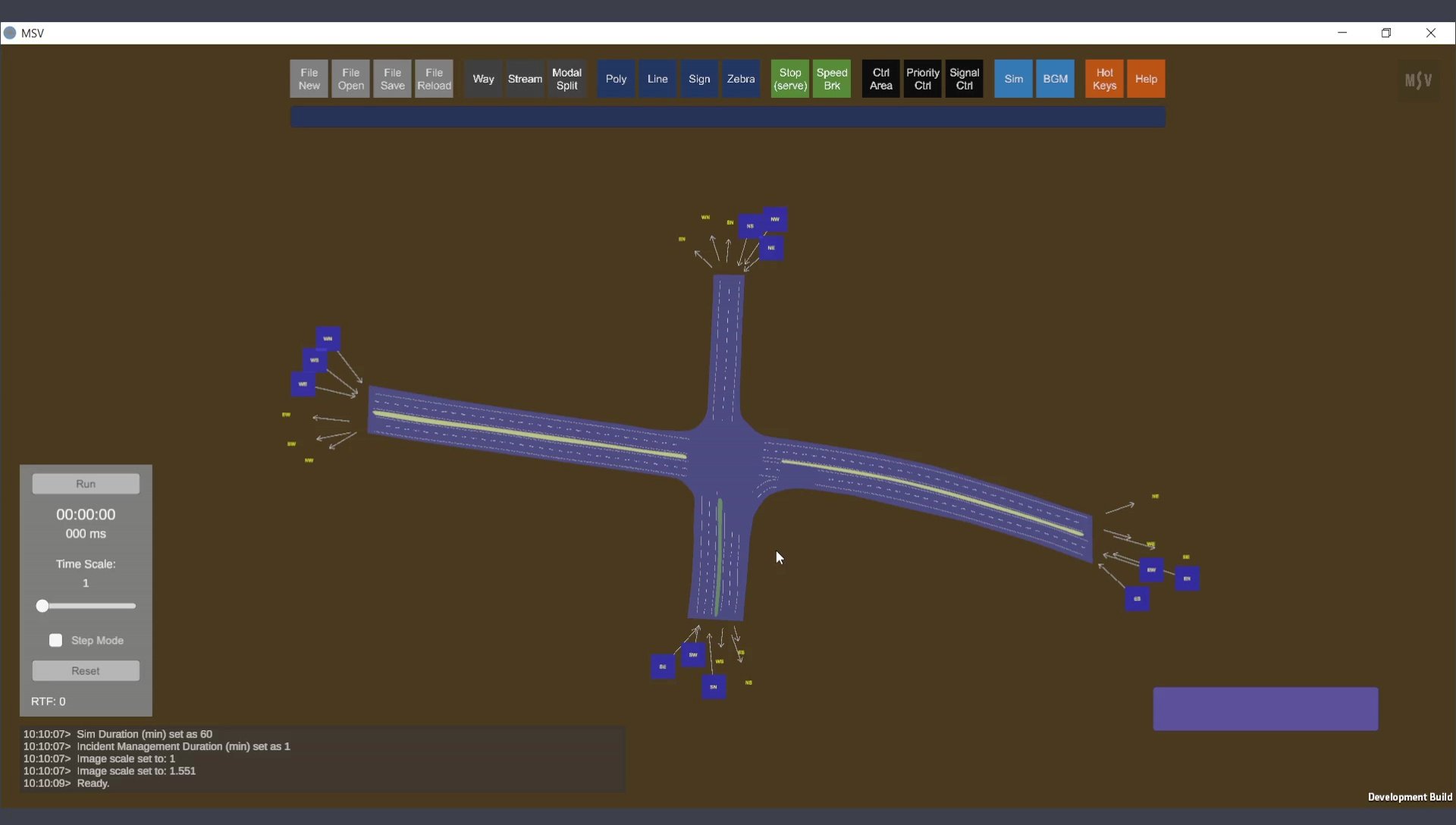Open the Priority Ctrl tool
Screen dimensions: 1456x825
pyautogui.click(x=922, y=79)
